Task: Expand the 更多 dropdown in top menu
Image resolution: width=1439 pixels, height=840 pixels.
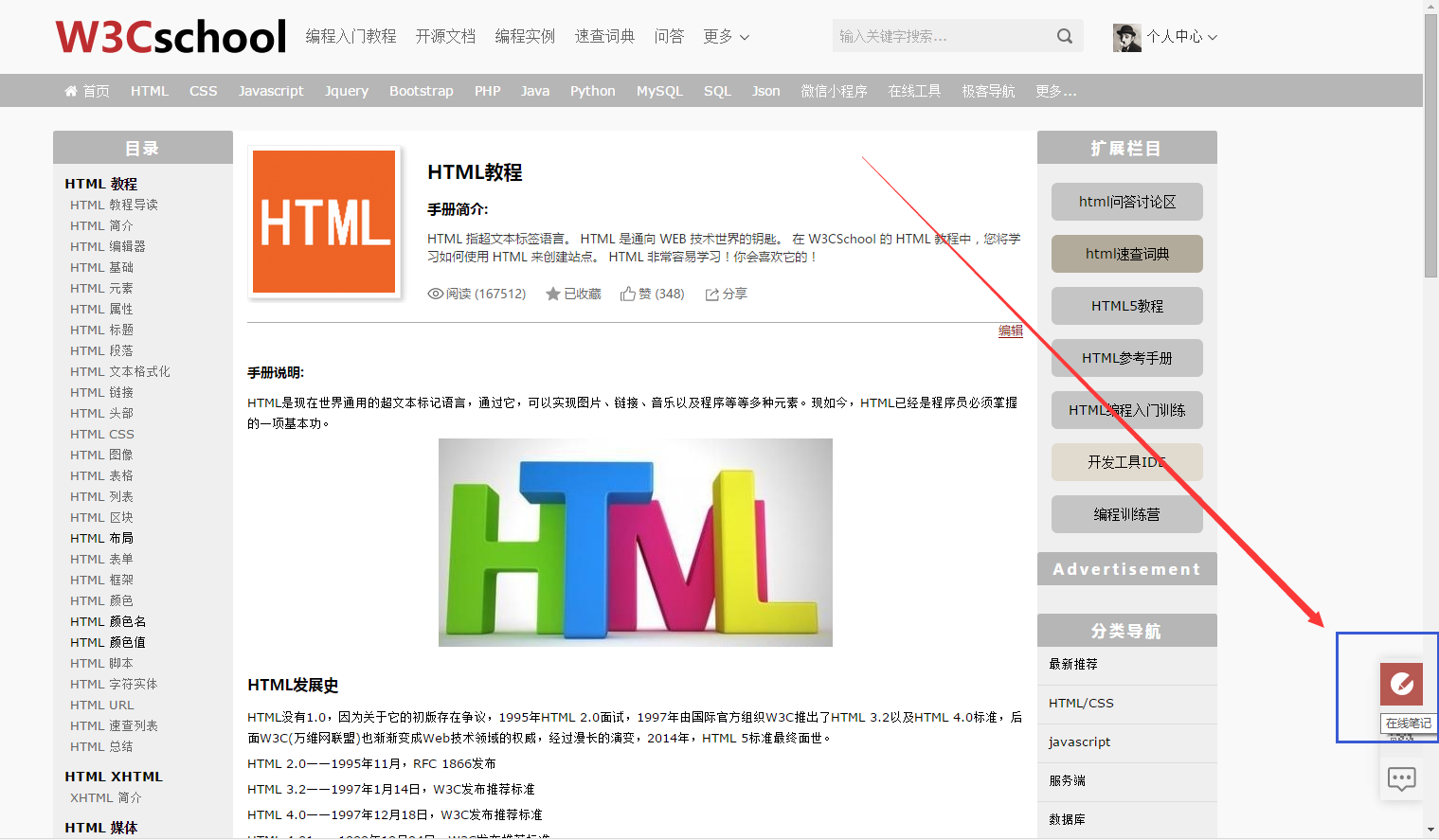Action: [x=726, y=37]
